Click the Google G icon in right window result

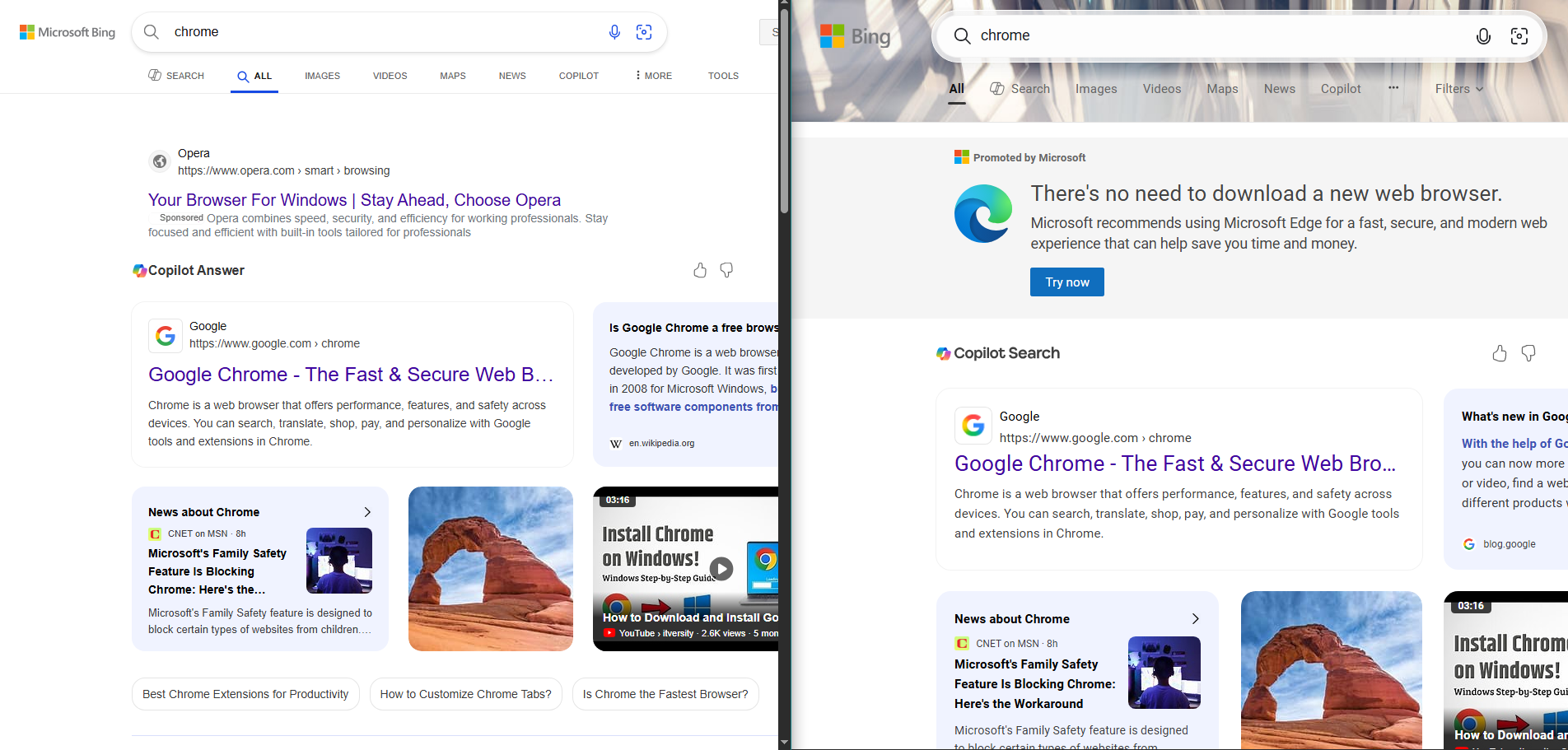[973, 426]
